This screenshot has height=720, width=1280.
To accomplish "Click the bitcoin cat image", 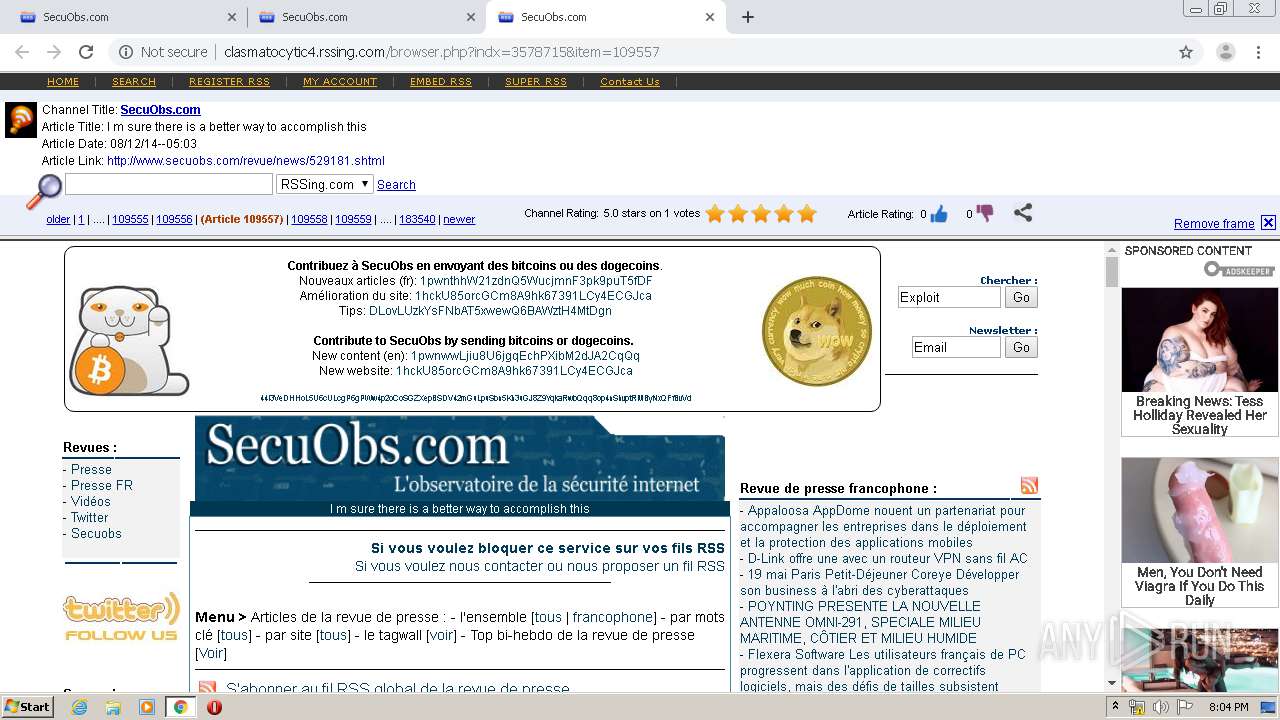I will coord(128,340).
